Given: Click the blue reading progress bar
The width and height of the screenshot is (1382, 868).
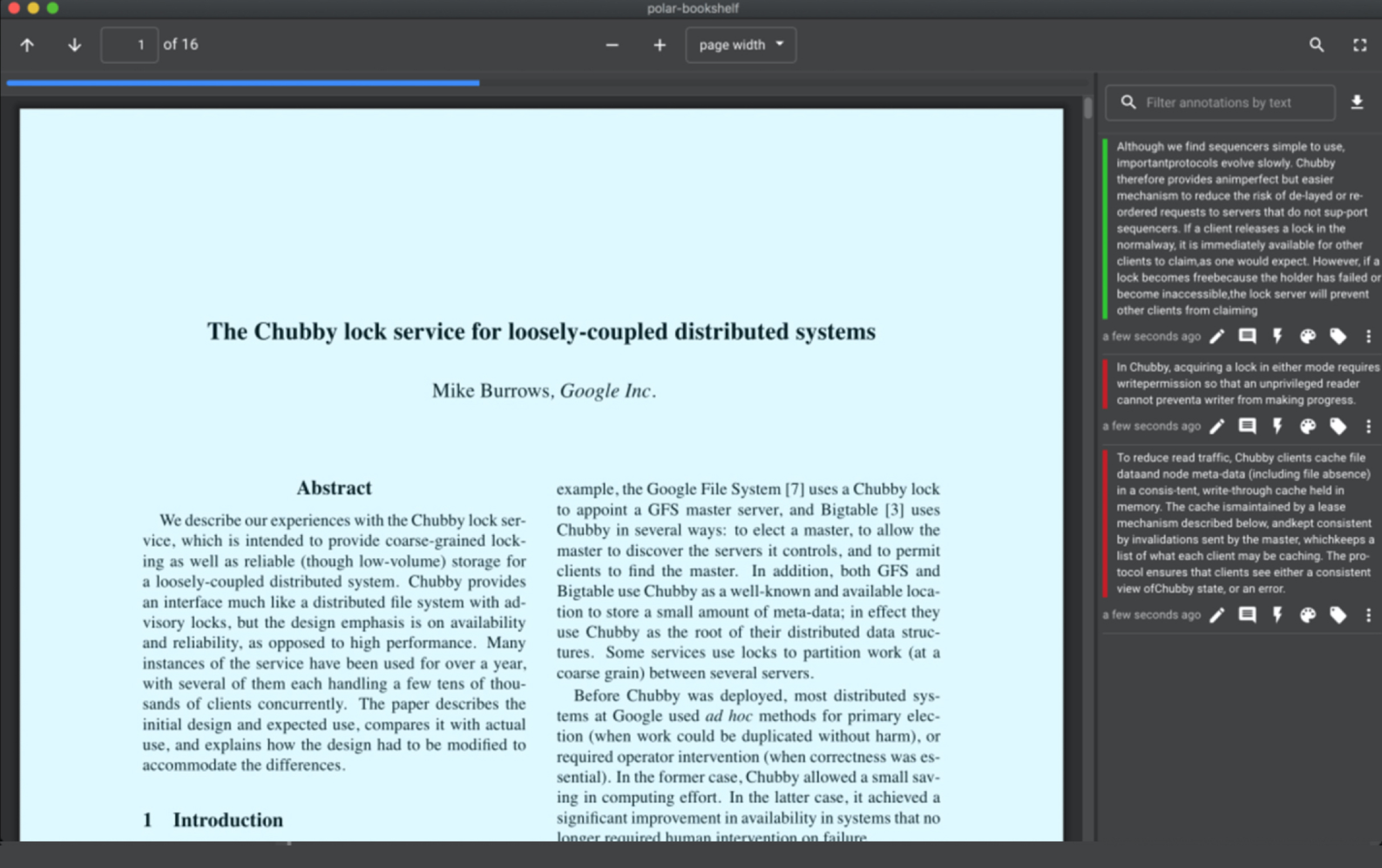Looking at the screenshot, I should click(x=243, y=83).
